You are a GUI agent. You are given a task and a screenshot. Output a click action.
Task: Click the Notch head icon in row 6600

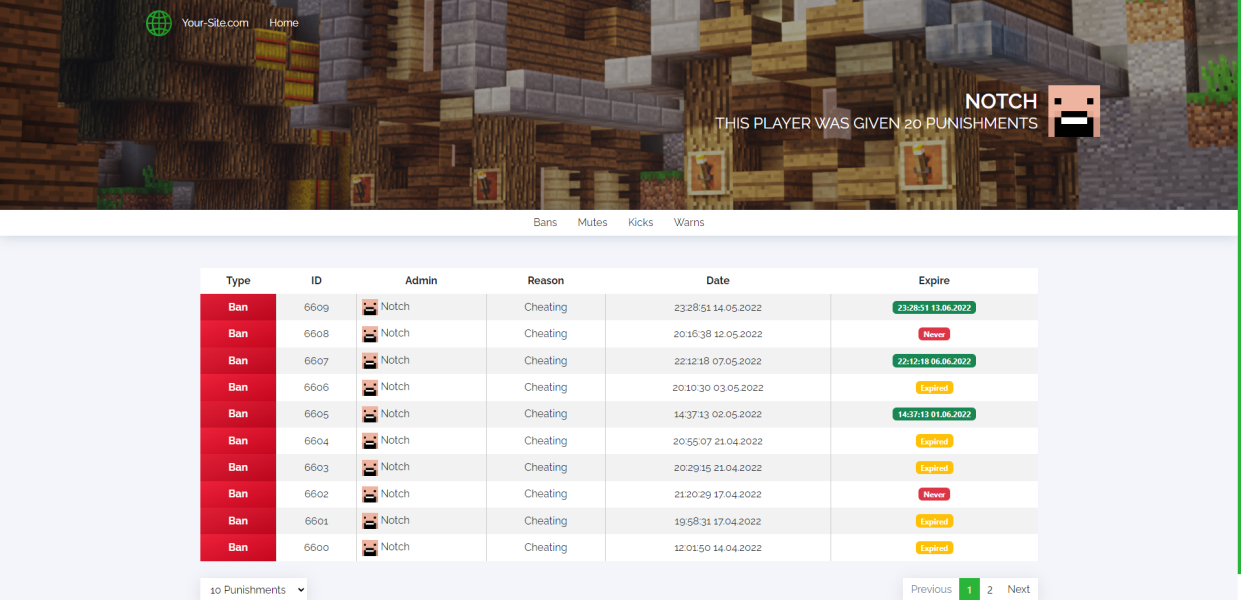coord(370,547)
